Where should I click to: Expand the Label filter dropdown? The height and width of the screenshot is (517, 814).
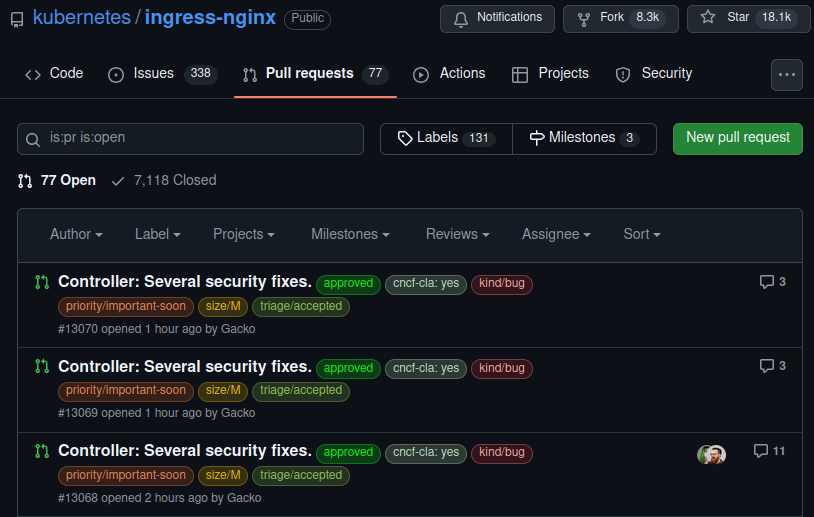(x=157, y=234)
